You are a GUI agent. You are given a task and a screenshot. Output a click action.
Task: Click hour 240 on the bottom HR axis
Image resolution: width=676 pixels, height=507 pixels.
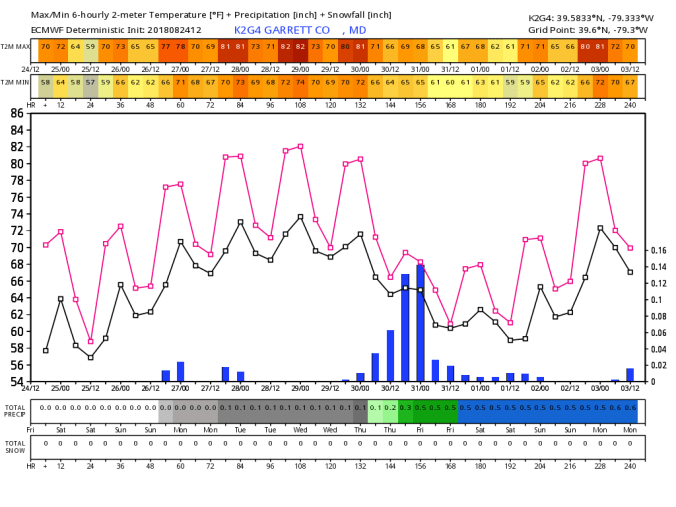pos(630,466)
